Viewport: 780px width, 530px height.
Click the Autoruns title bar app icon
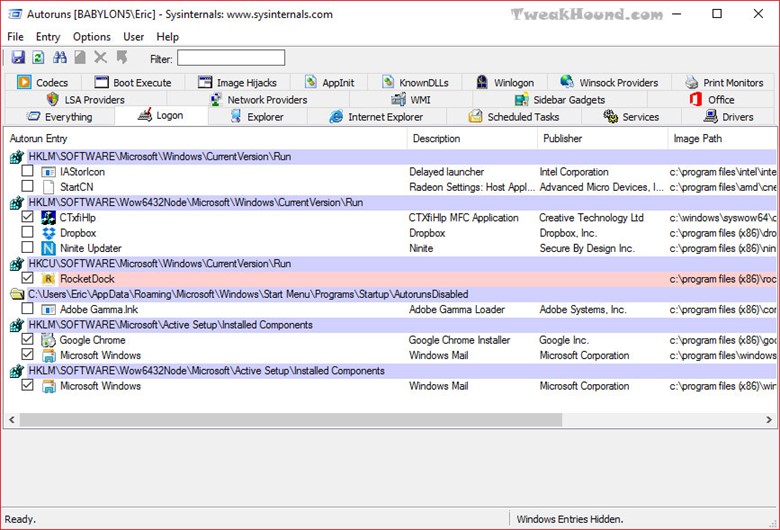(15, 14)
